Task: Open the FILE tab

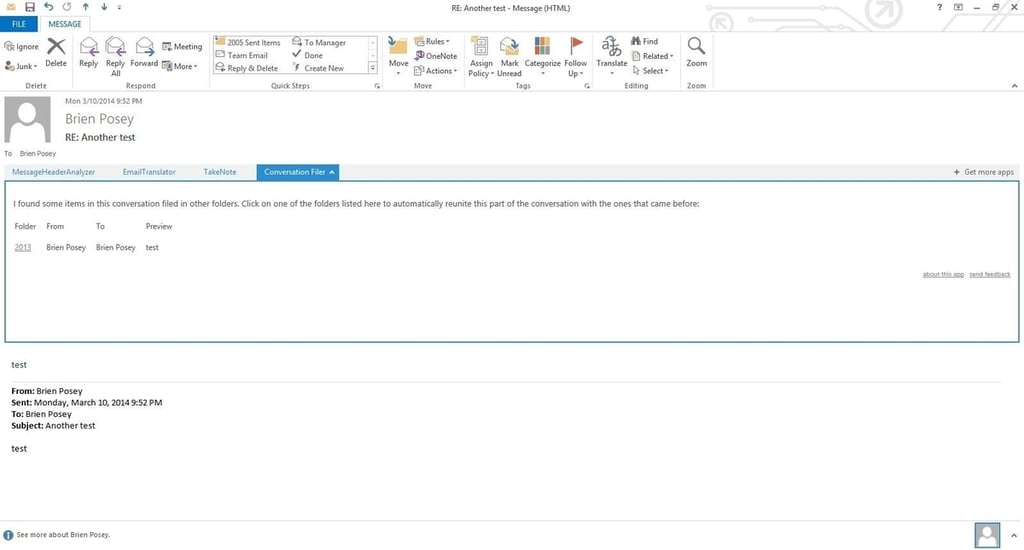Action: coord(19,24)
